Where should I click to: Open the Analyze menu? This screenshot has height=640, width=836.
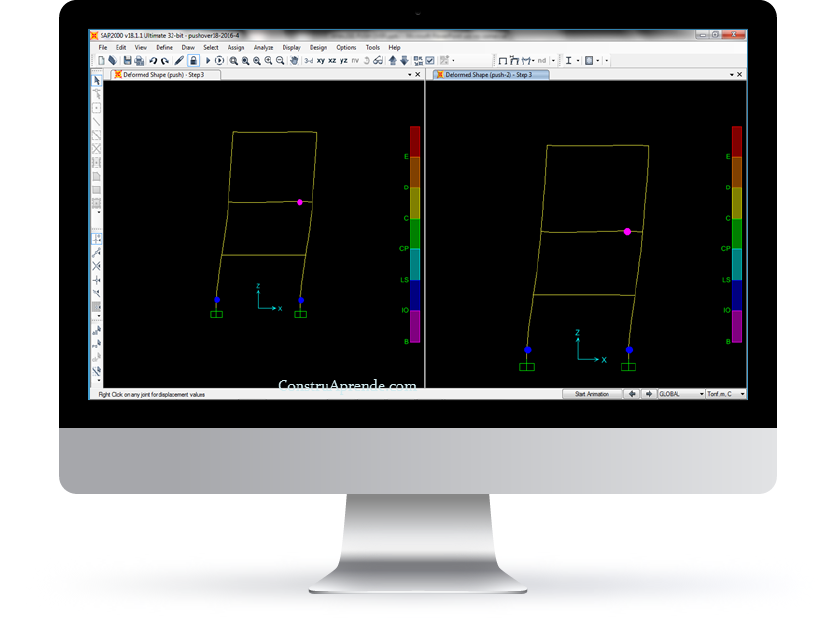click(x=263, y=47)
